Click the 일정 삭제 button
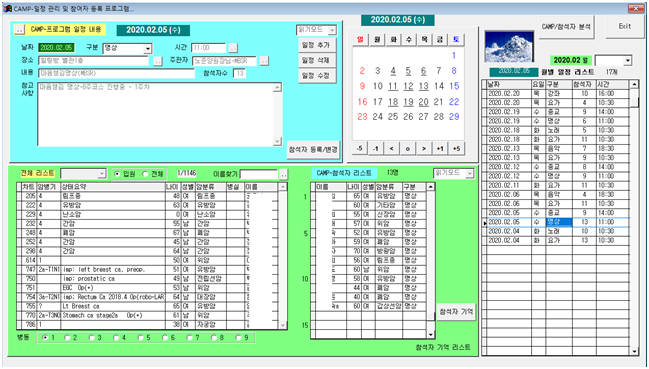This screenshot has height=369, width=649. (316, 60)
